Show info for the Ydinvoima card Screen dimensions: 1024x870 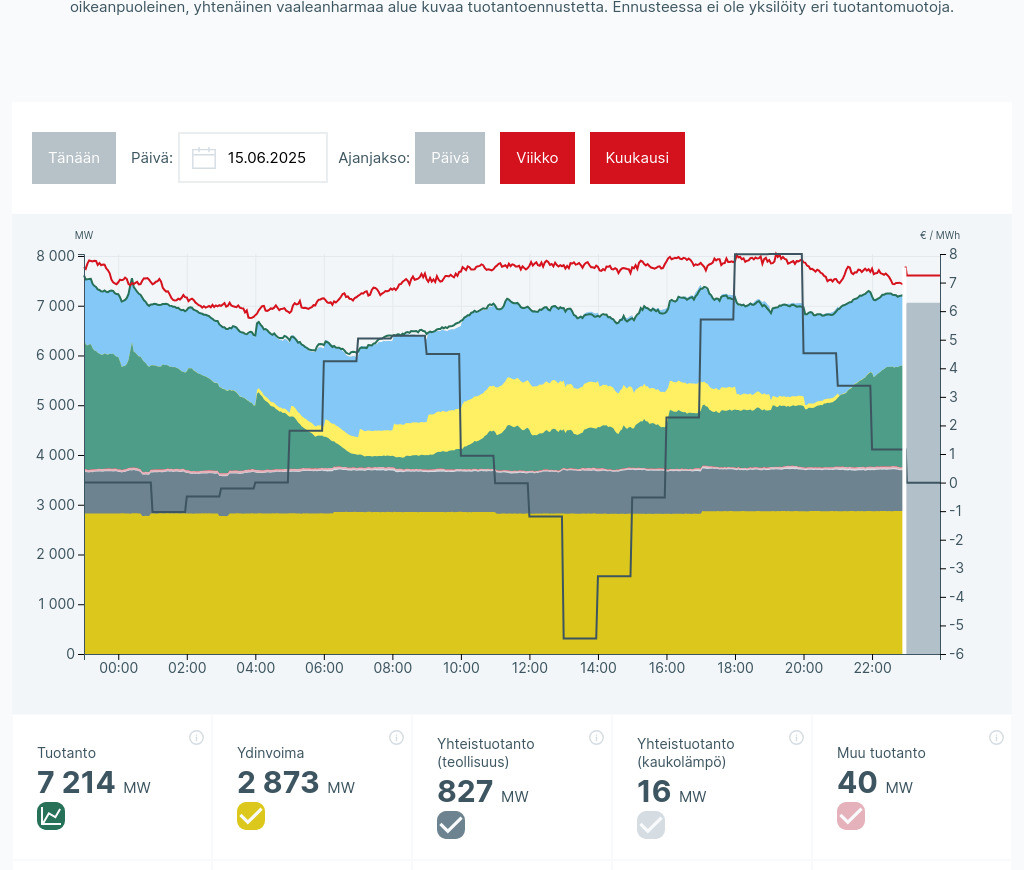coord(396,738)
